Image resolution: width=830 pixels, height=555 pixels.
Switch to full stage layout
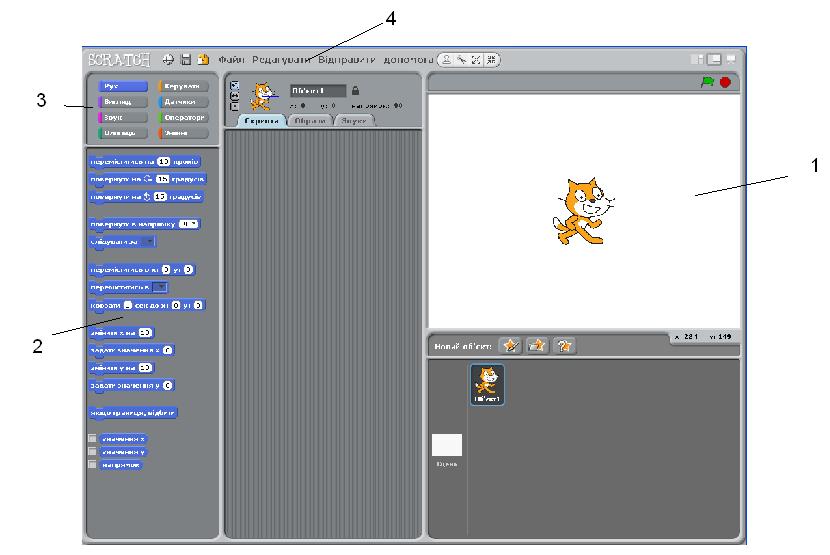[x=715, y=59]
